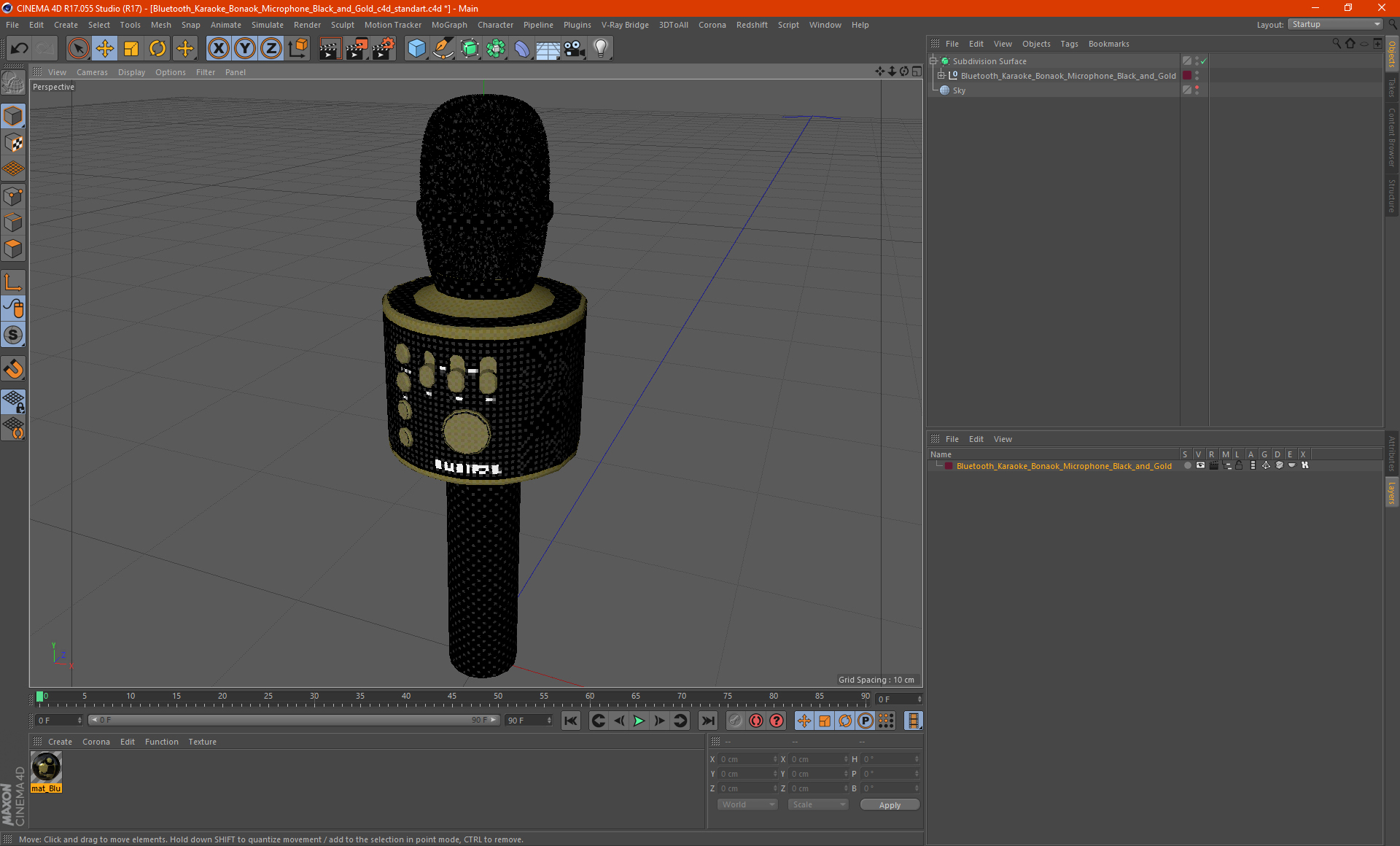
Task: Click the Undo arrow icon
Action: (x=20, y=48)
